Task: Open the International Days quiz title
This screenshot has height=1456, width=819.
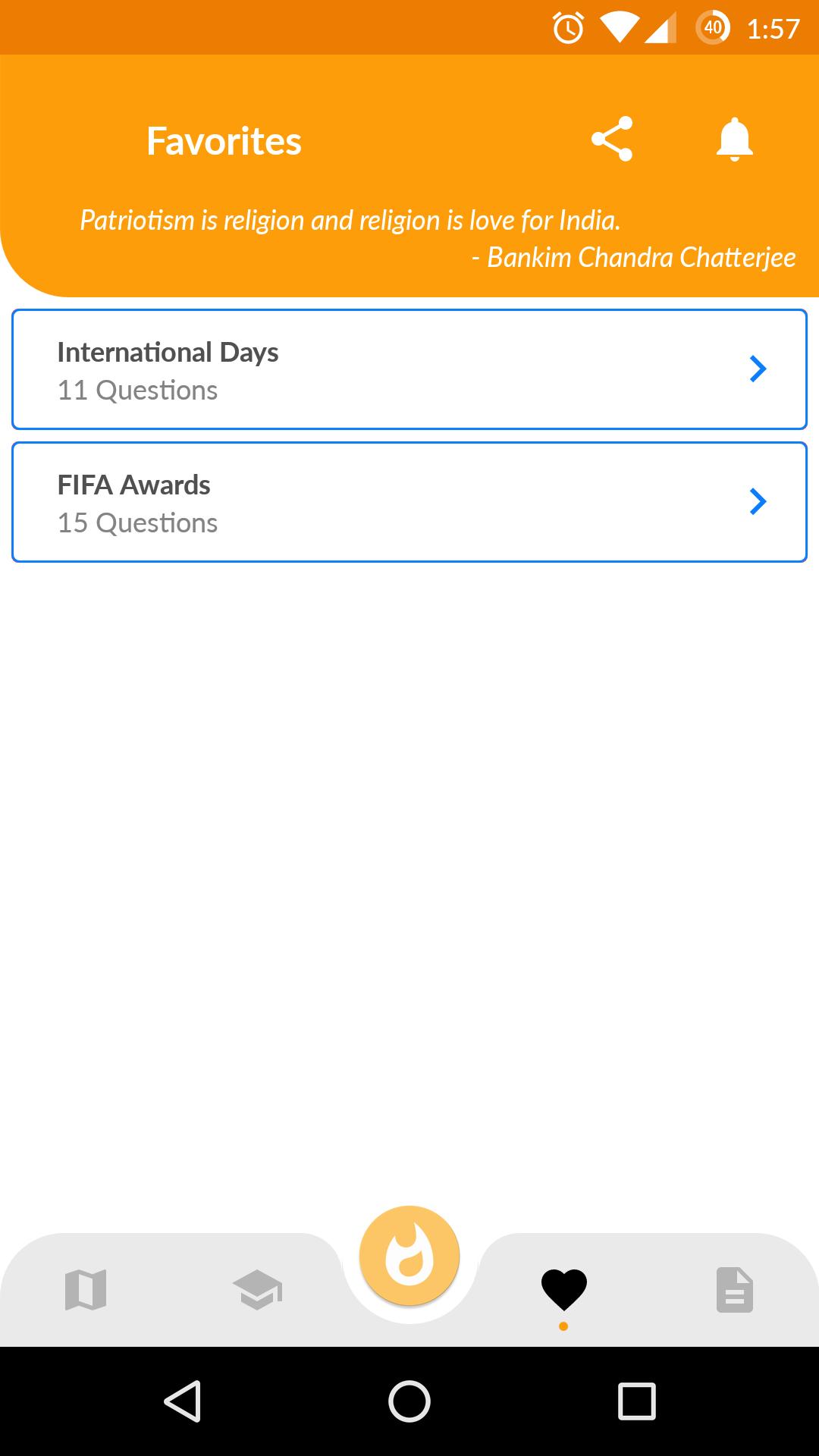Action: (168, 353)
